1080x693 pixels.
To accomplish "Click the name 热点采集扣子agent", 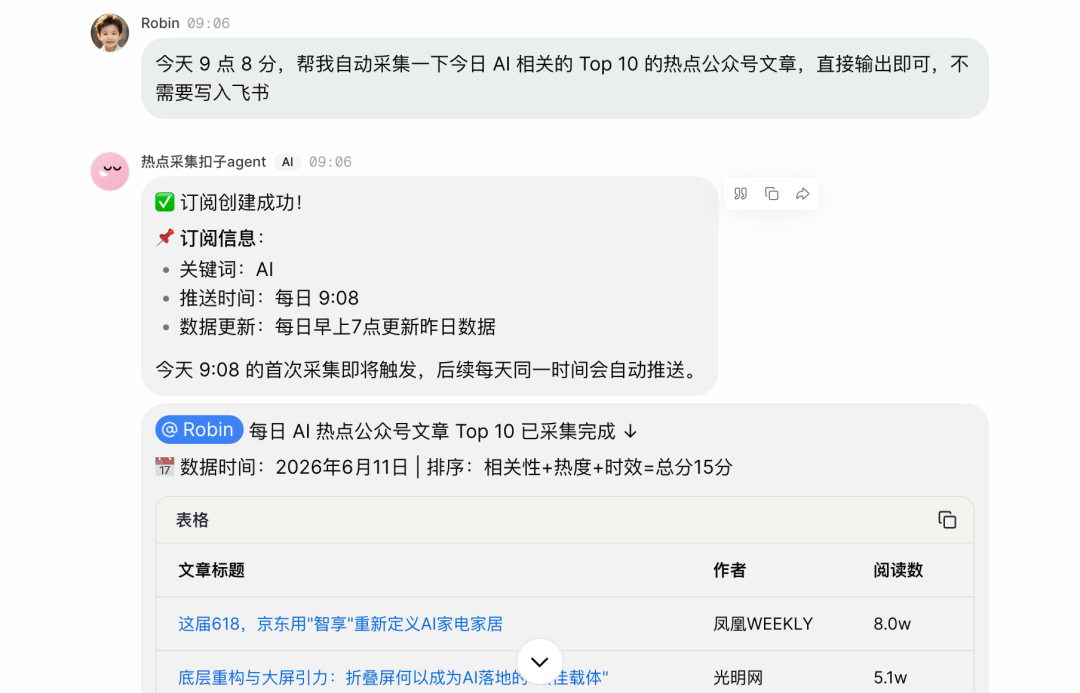I will (203, 162).
